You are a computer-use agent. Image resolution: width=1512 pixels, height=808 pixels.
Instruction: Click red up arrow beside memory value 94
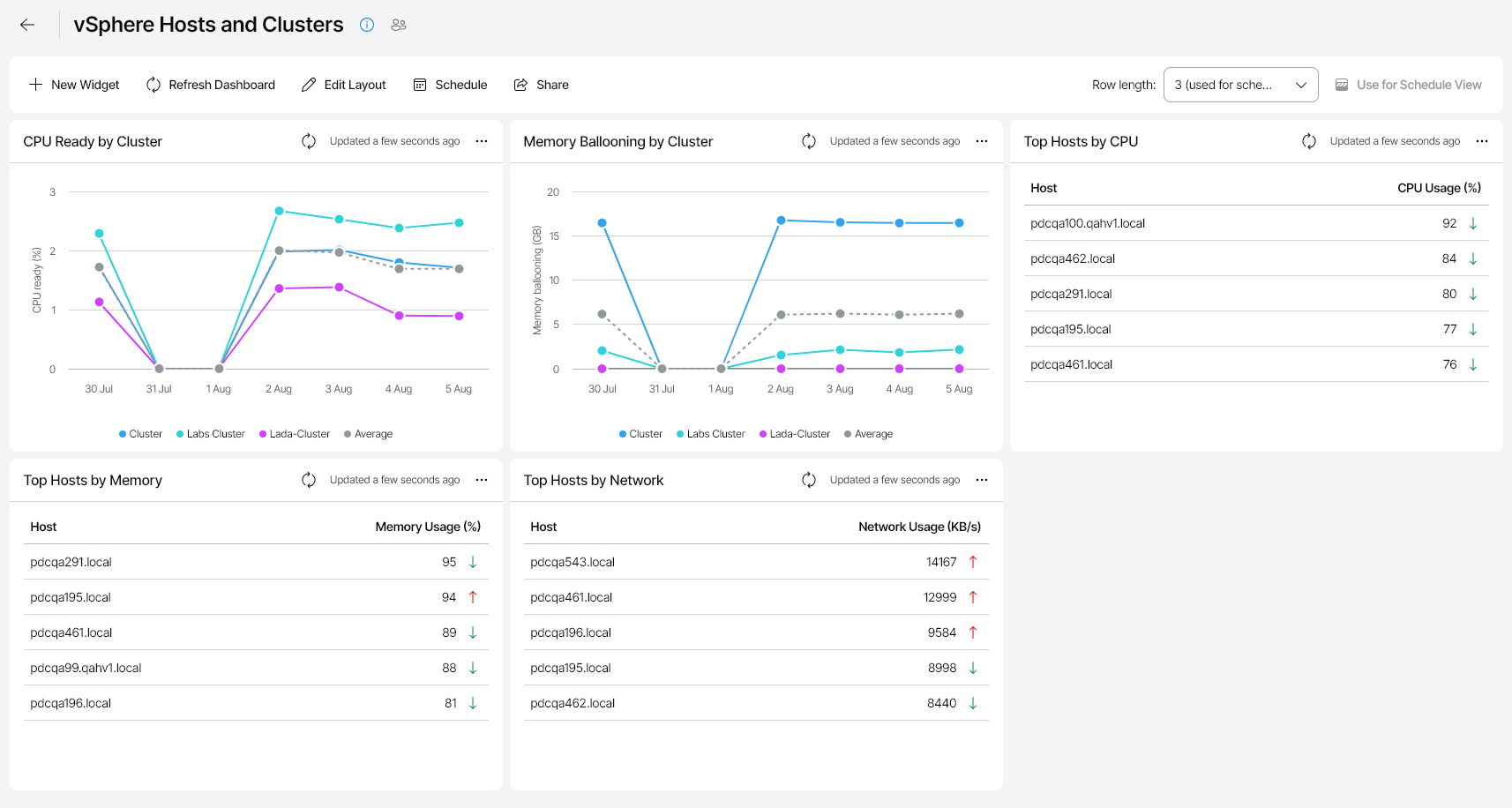click(473, 597)
